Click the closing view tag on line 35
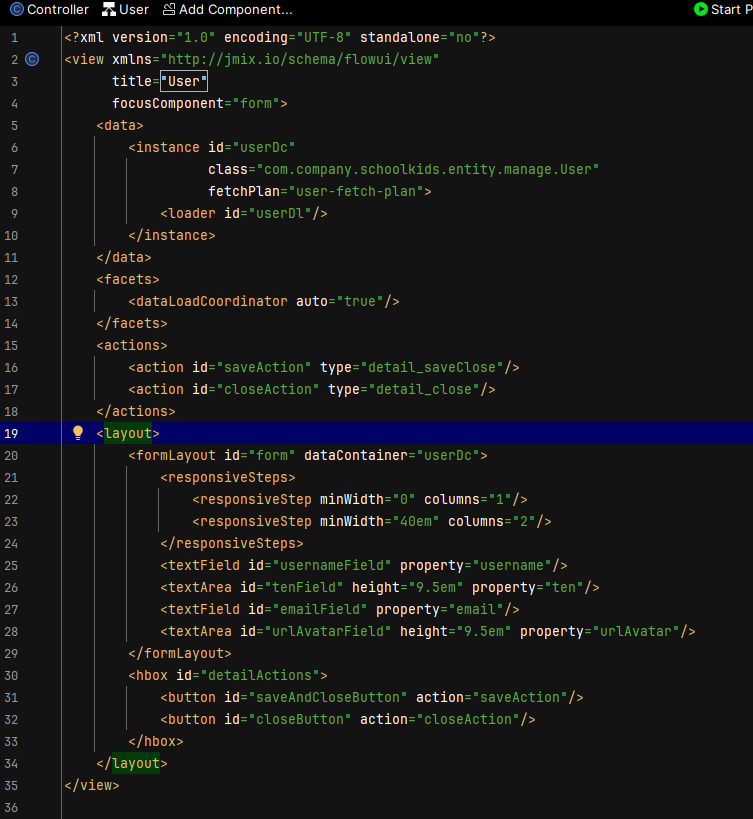This screenshot has height=819, width=753. [x=92, y=786]
